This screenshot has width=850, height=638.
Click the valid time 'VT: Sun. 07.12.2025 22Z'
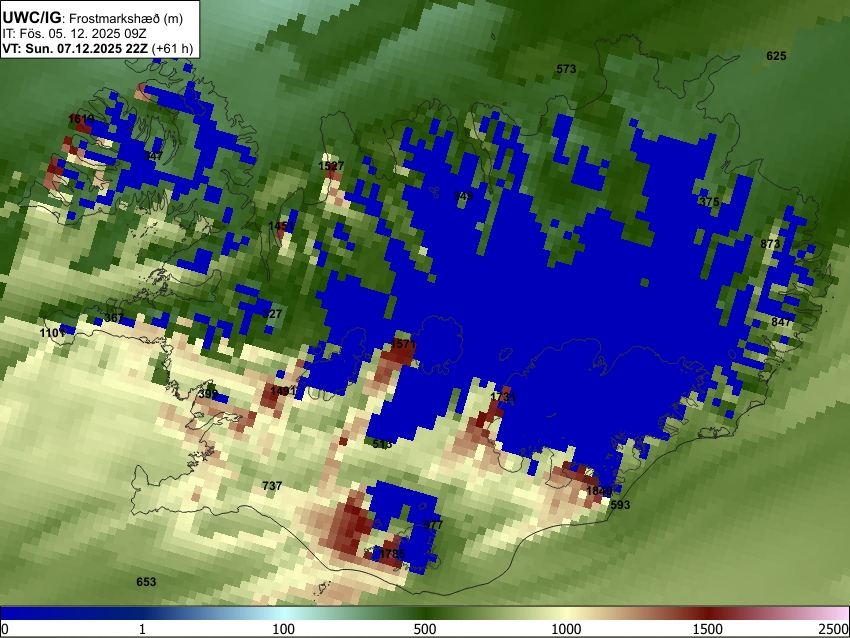pos(75,48)
